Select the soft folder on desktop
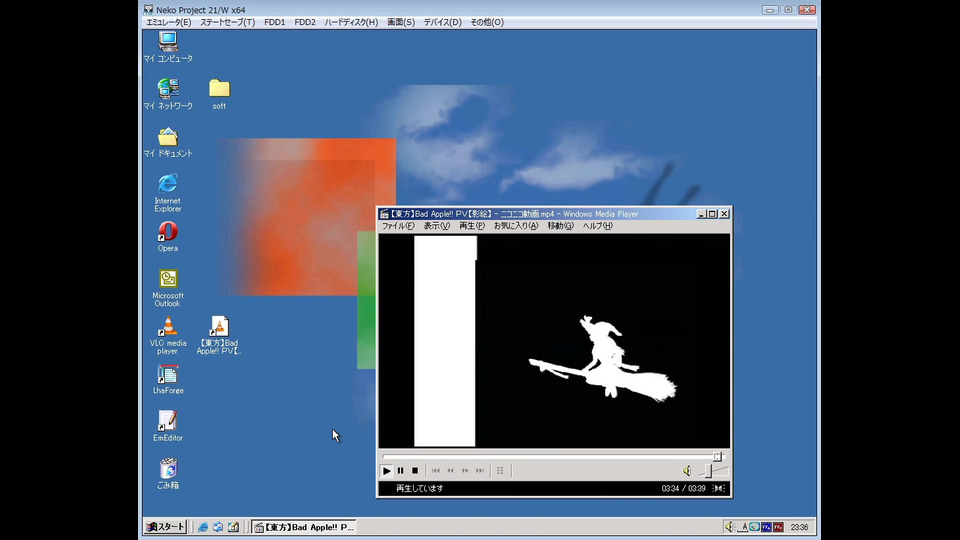The width and height of the screenshot is (960, 540). coord(219,94)
